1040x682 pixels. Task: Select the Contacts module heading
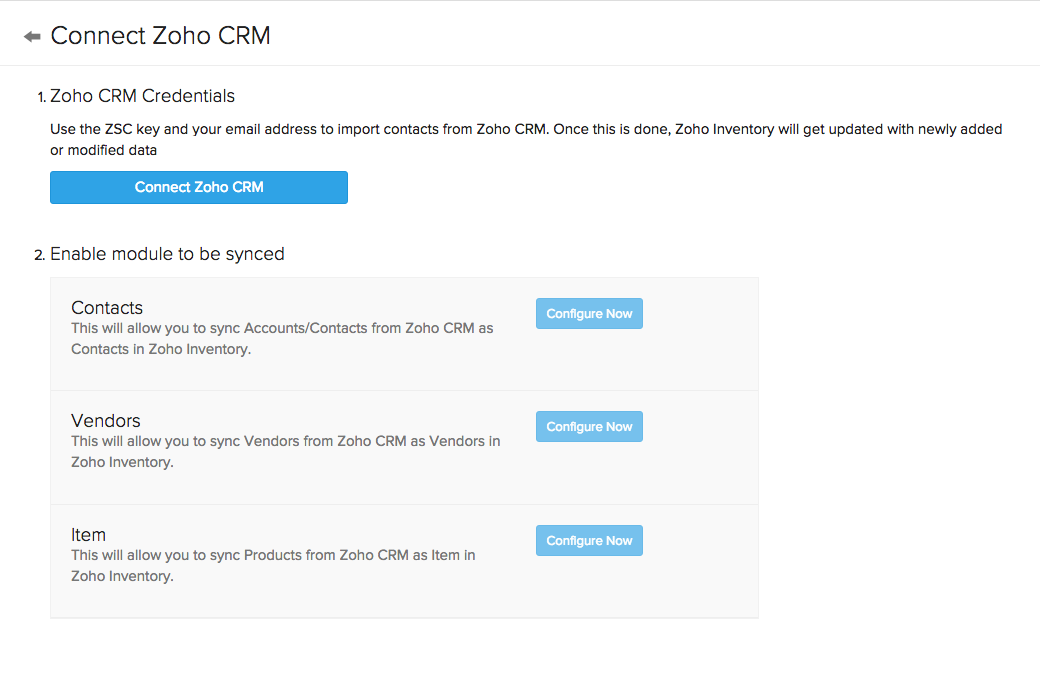click(x=106, y=308)
